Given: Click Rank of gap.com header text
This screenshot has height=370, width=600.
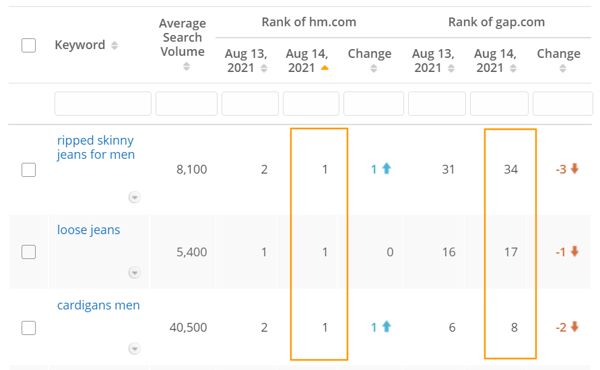Looking at the screenshot, I should tap(496, 22).
